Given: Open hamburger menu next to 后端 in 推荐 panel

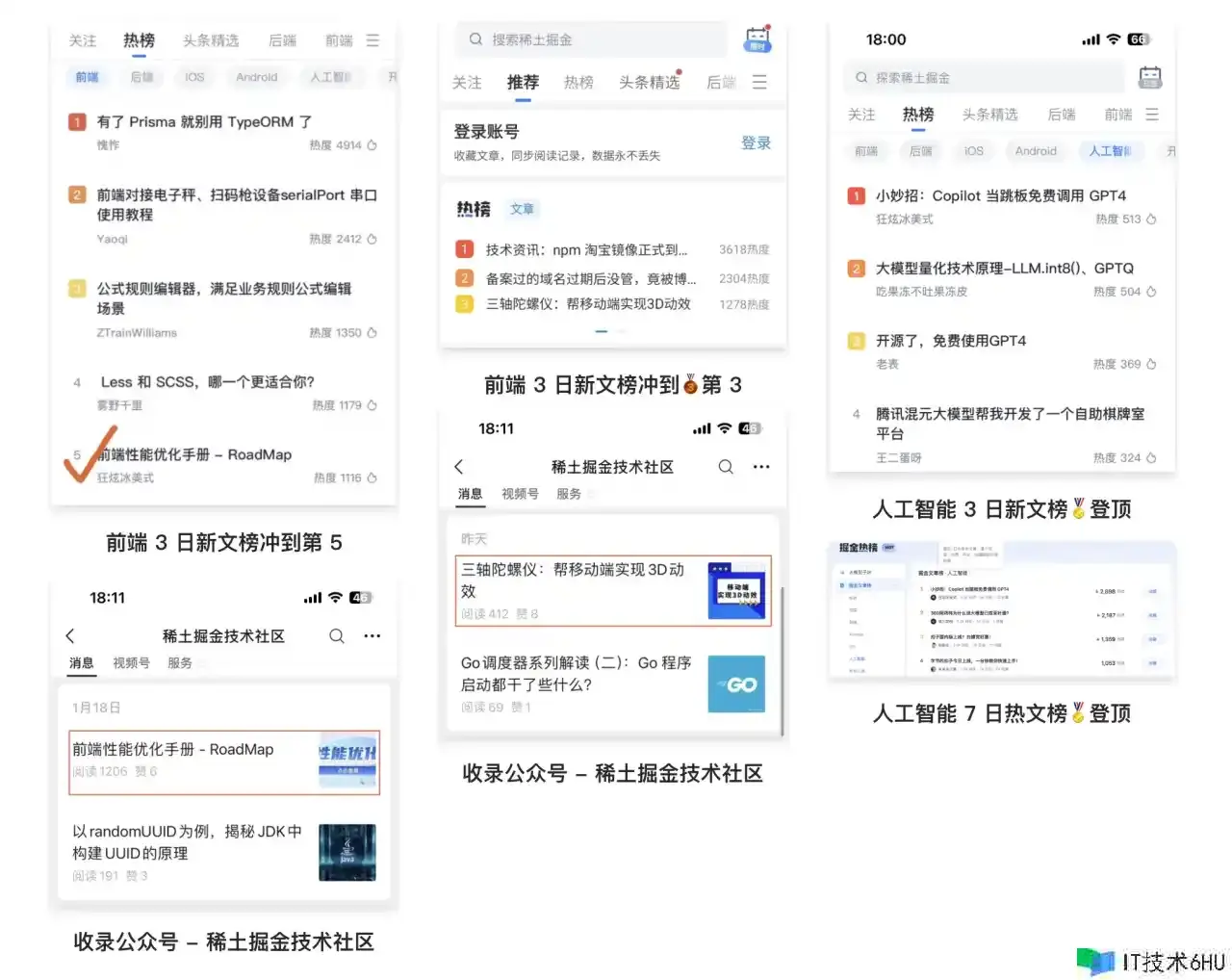Looking at the screenshot, I should 759,83.
